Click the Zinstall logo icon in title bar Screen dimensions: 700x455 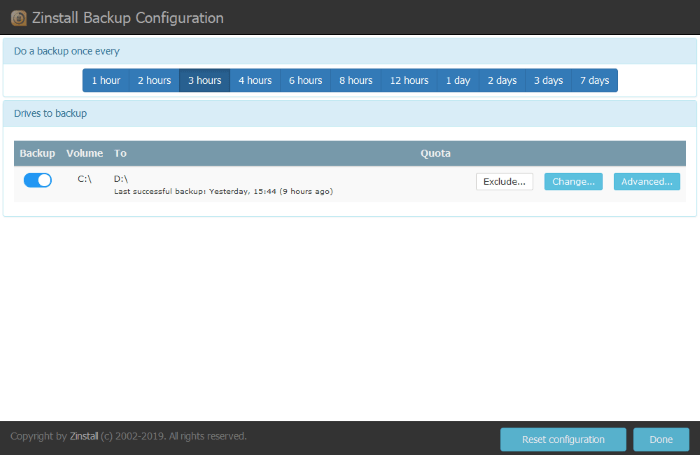click(x=19, y=18)
